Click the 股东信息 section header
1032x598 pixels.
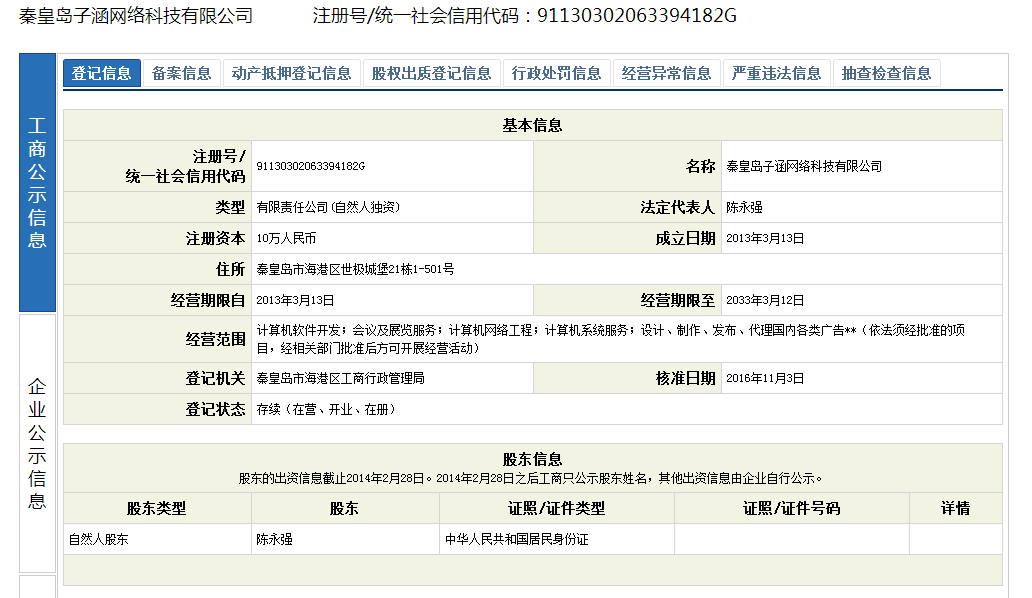(531, 458)
